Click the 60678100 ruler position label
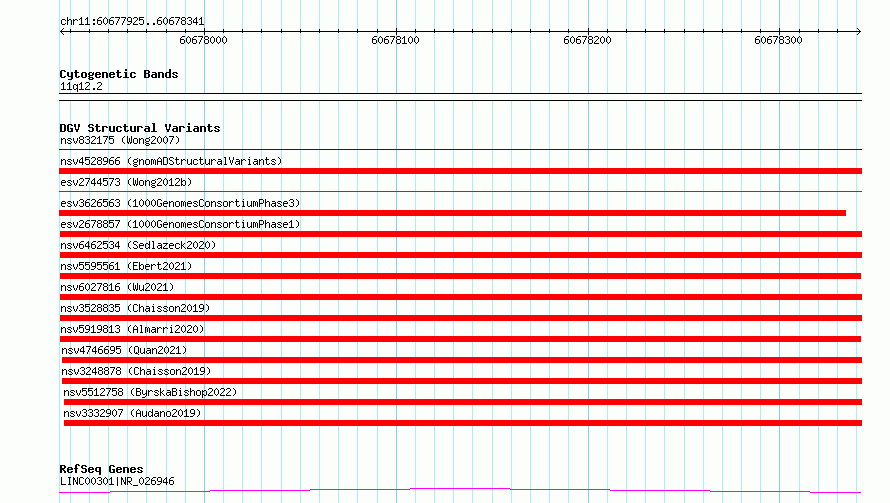This screenshot has width=890, height=503. point(395,40)
